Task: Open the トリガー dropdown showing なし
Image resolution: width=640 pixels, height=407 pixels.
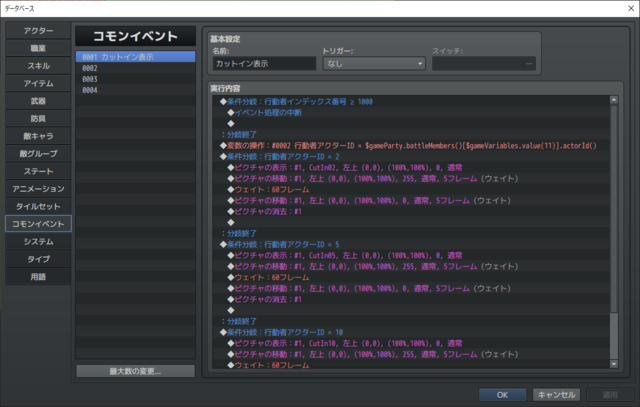Action: click(x=374, y=64)
